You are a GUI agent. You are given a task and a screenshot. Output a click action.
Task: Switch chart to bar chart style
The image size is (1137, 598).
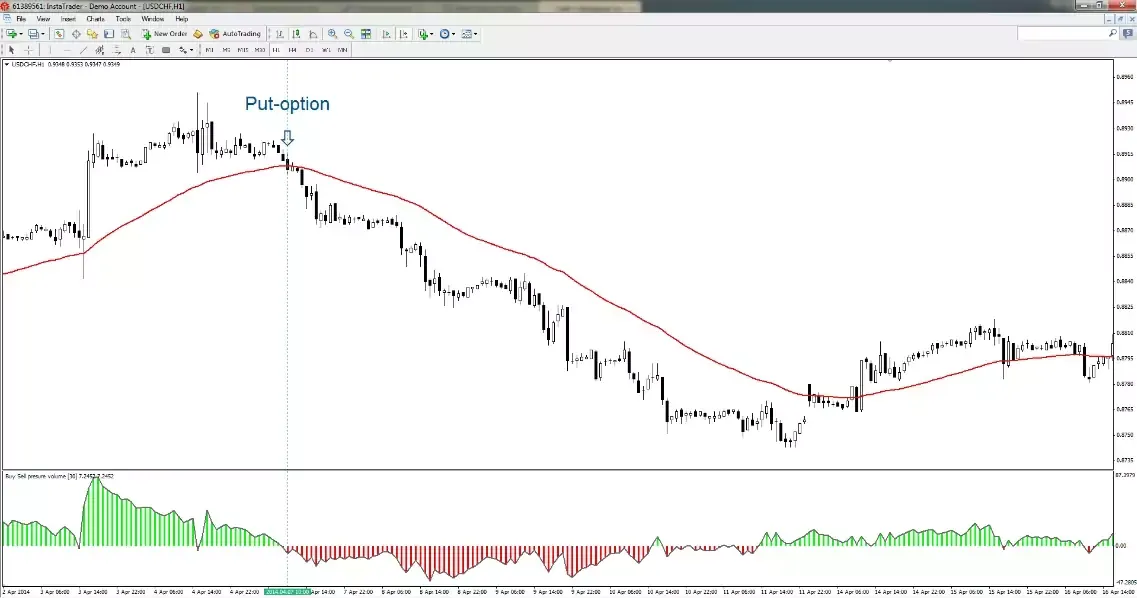(x=280, y=34)
